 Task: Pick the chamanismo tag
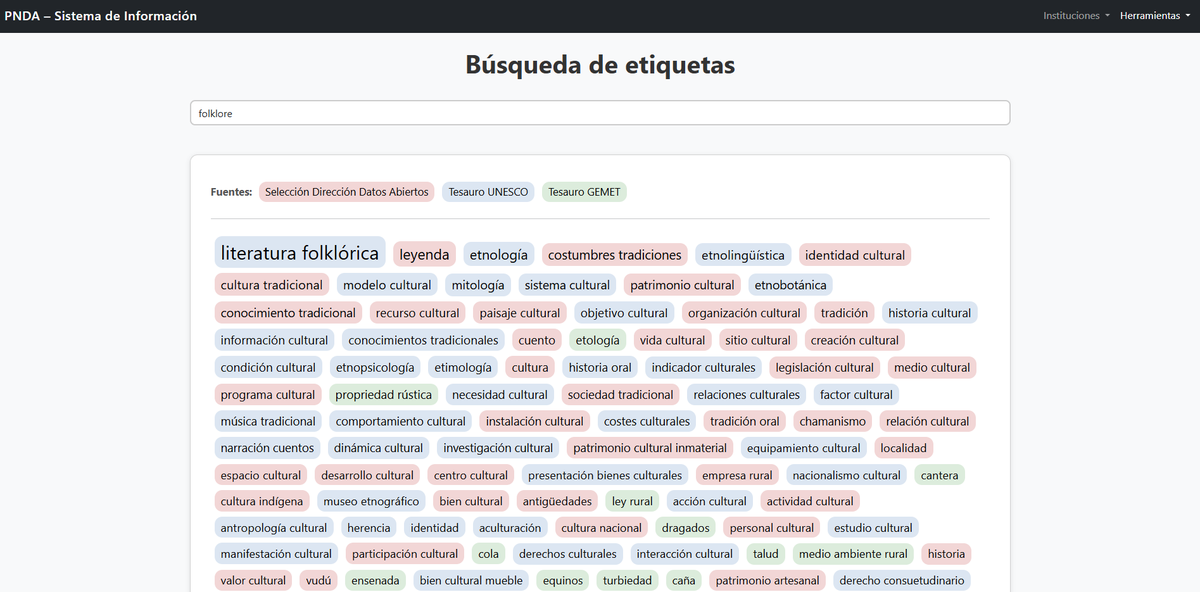[833, 421]
